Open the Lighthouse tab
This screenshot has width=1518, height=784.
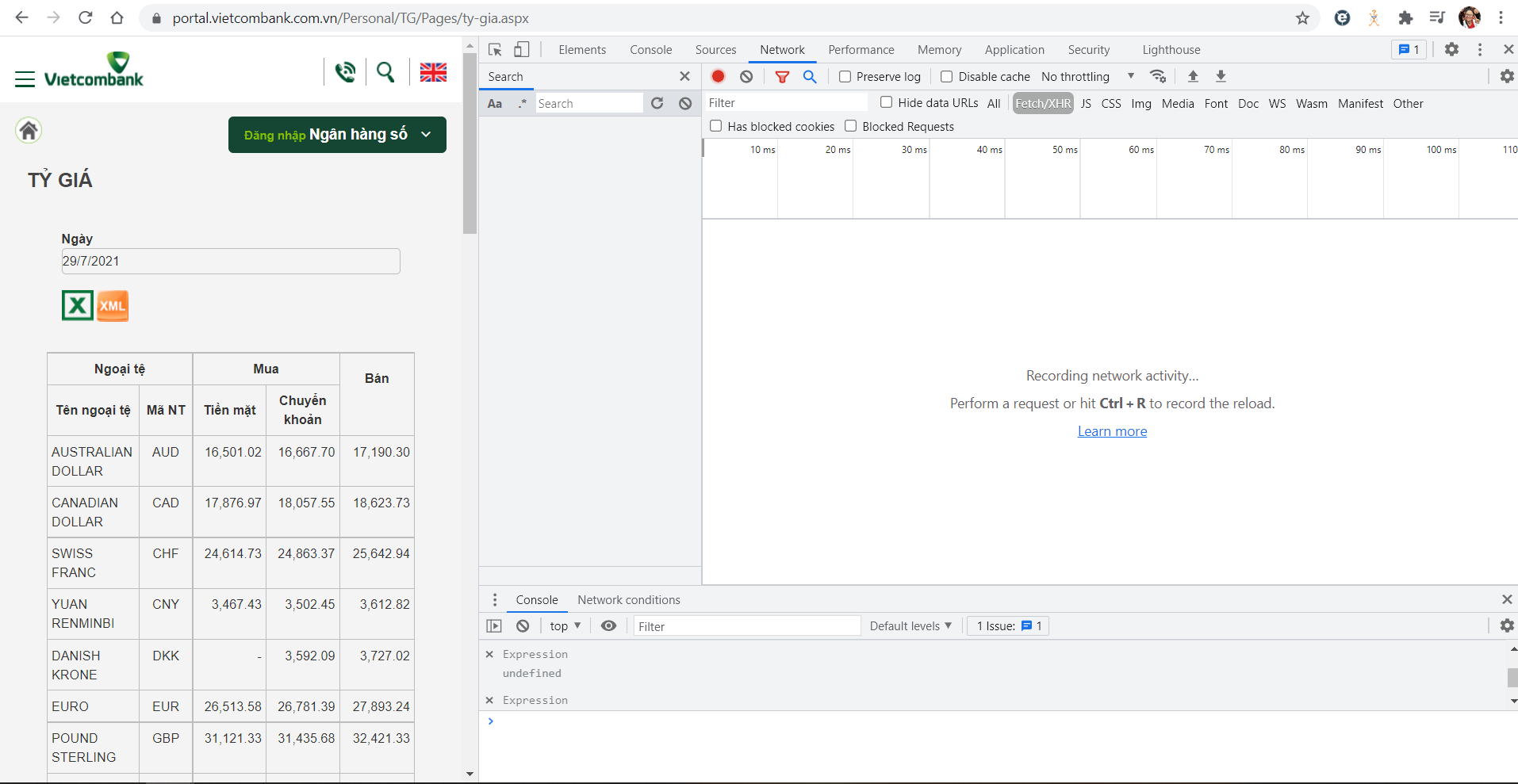pos(1171,50)
